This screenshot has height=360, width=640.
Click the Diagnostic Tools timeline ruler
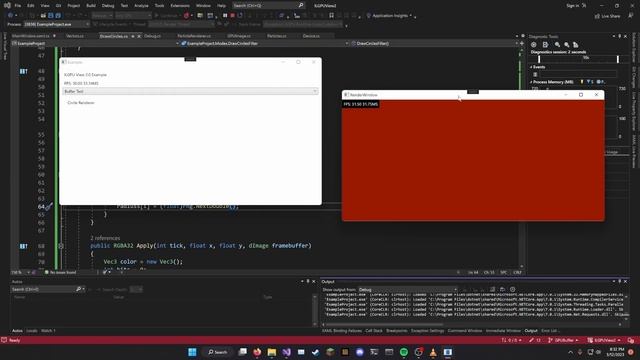579,59
